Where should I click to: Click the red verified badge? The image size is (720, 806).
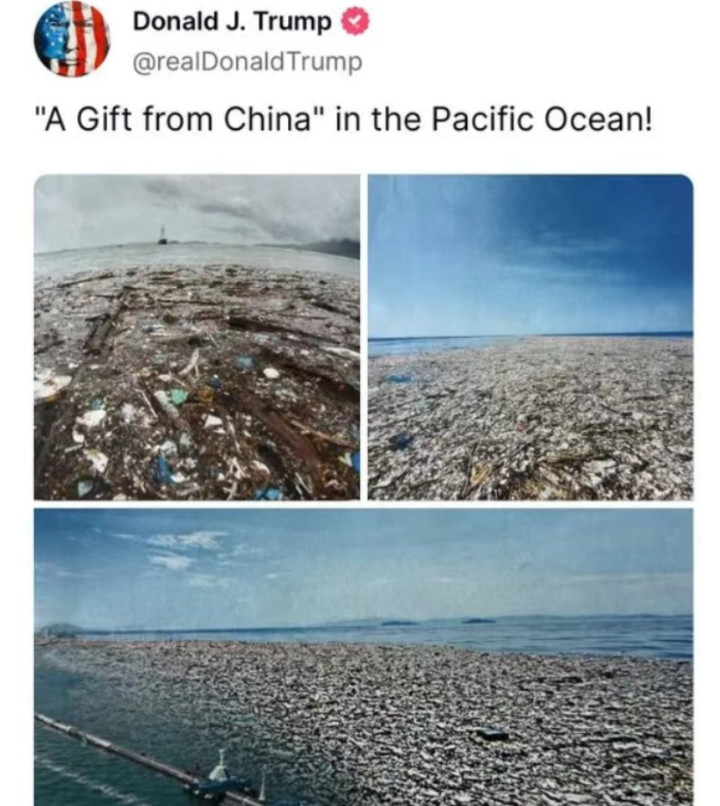(356, 24)
